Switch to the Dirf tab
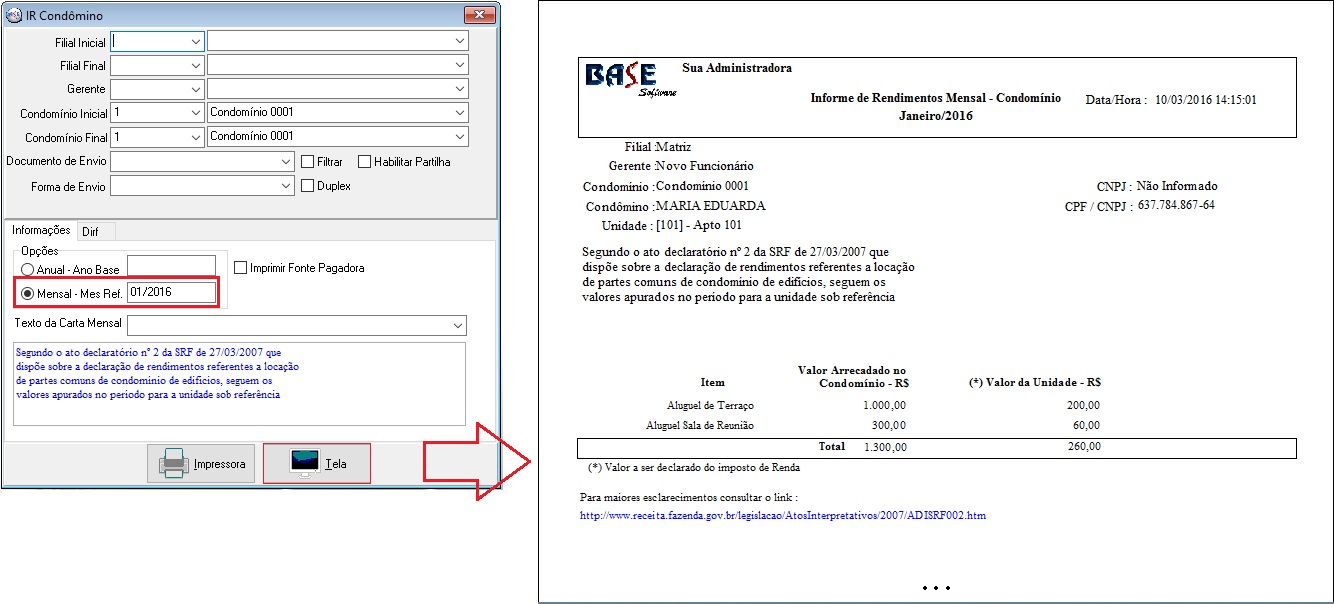Image resolution: width=1334 pixels, height=604 pixels. [90, 231]
